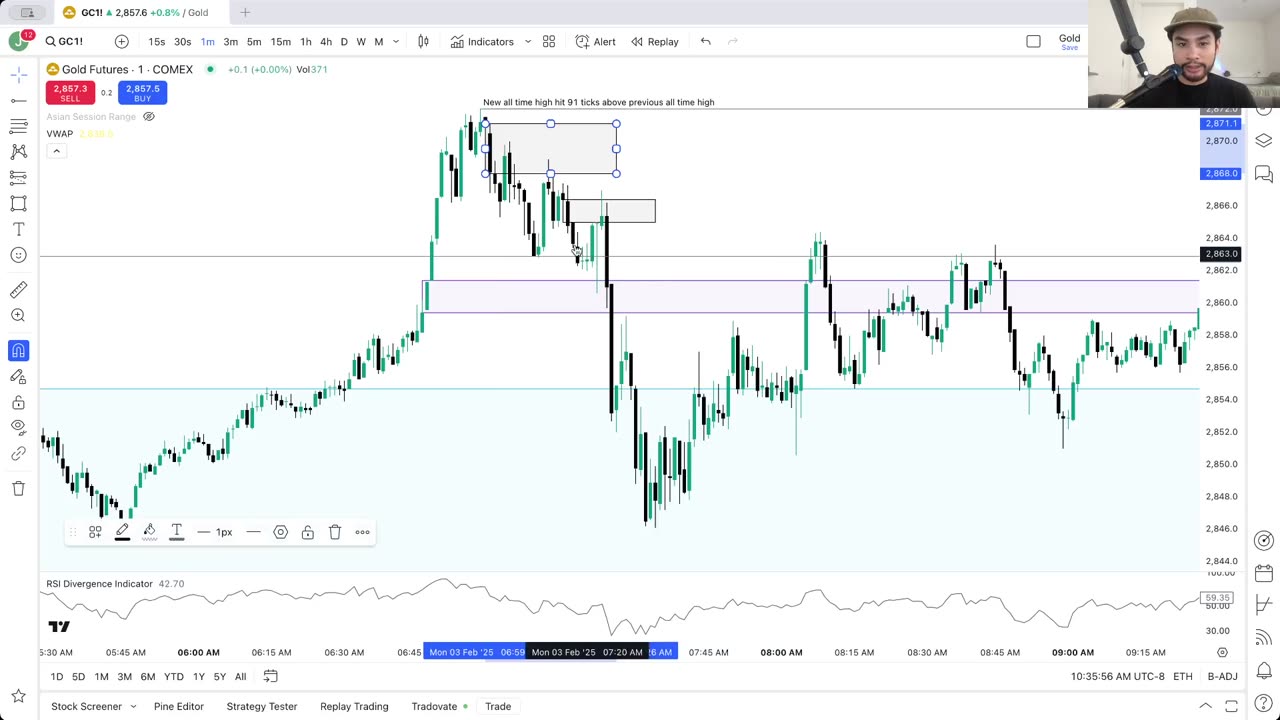Open the 10:35:56 AM UTC-8 timezone menu

pyautogui.click(x=1117, y=677)
